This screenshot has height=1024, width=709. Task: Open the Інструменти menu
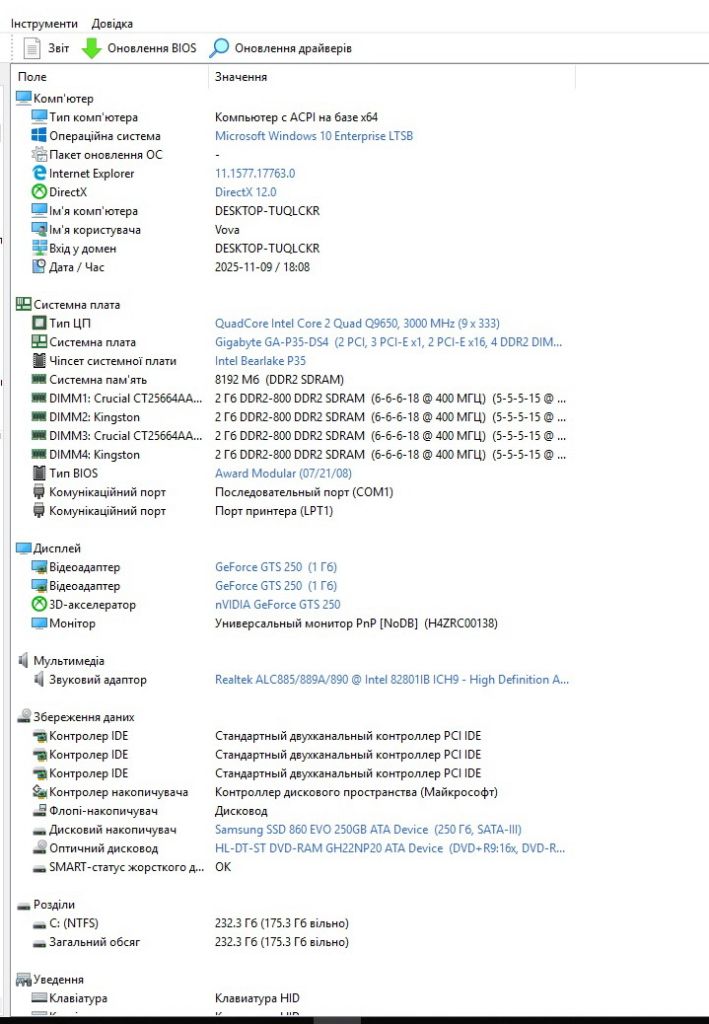(44, 24)
